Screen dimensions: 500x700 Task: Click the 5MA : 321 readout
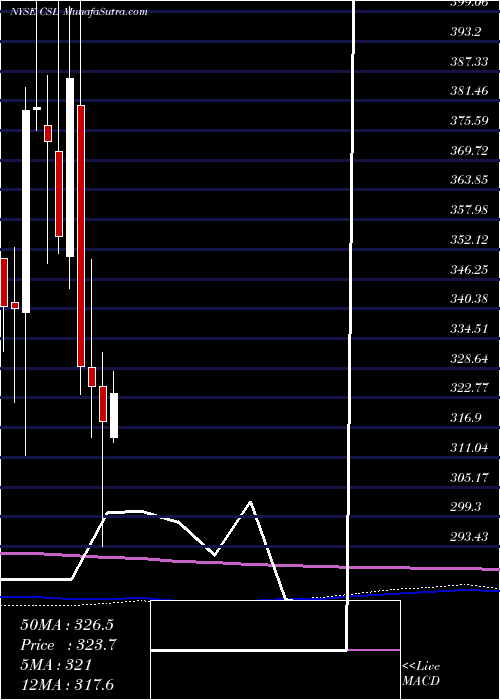(56, 665)
